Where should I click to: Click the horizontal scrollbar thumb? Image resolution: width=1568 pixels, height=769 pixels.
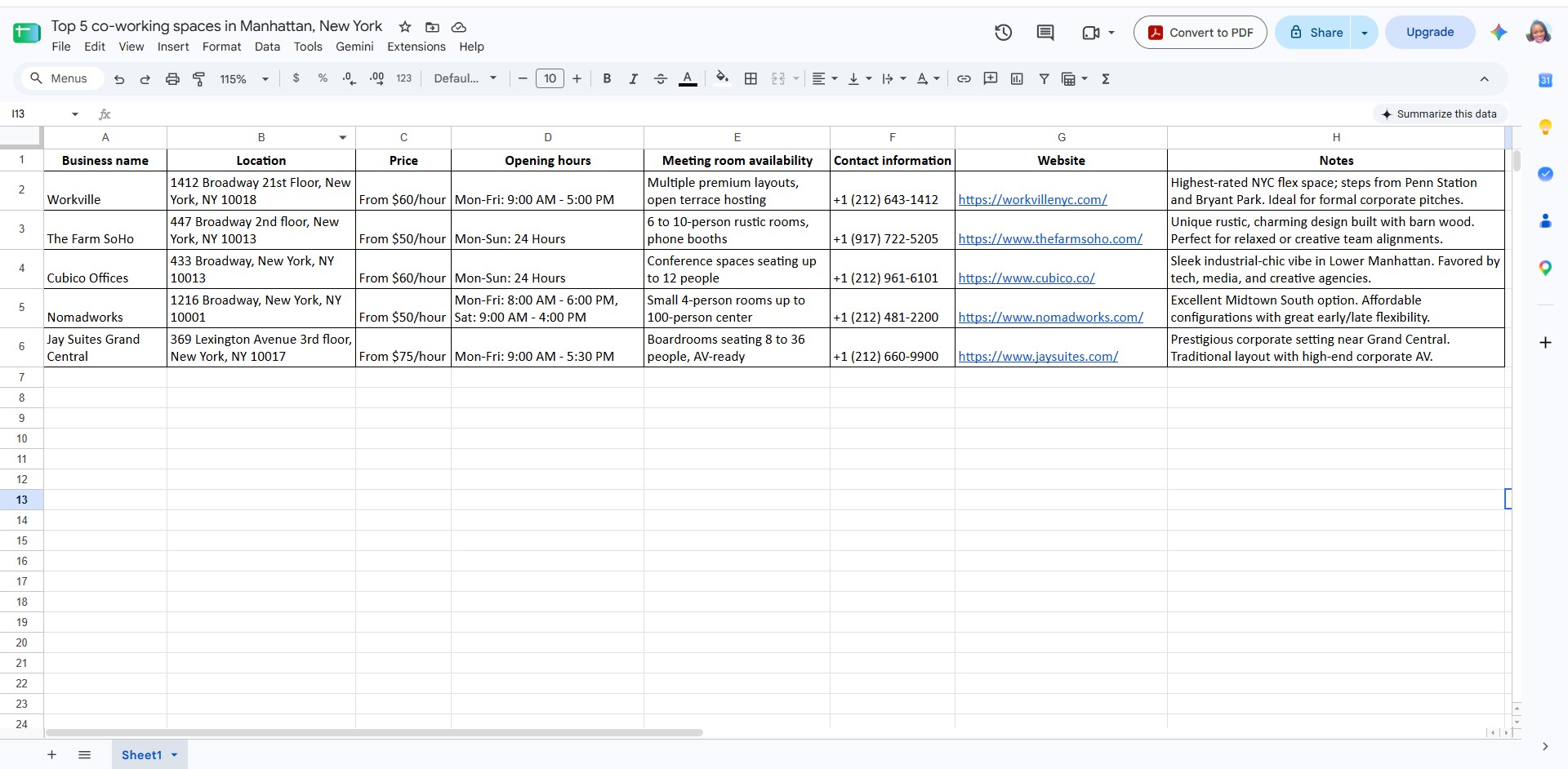coord(374,732)
